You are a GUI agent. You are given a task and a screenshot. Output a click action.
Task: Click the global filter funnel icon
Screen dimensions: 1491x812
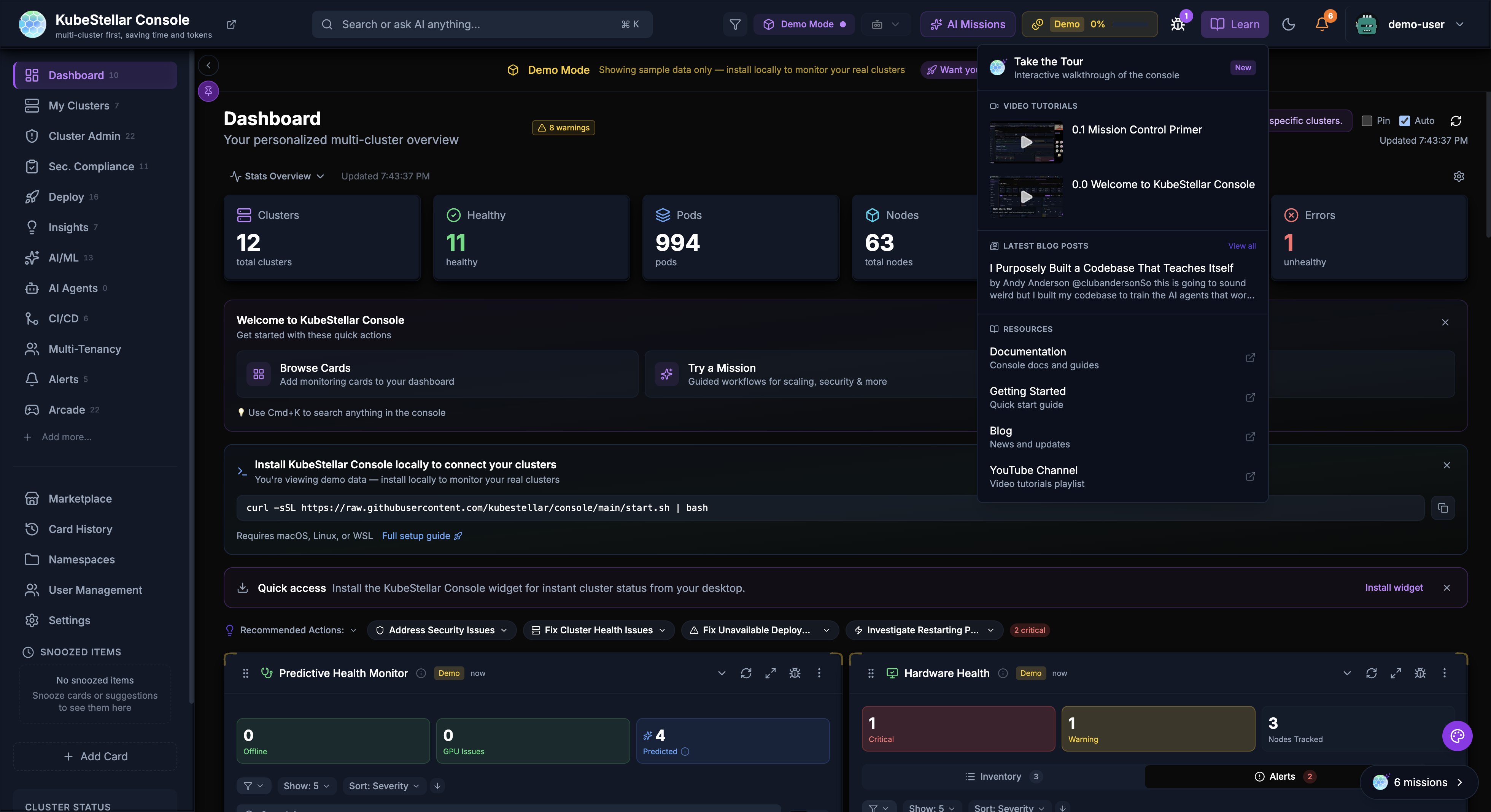(x=734, y=24)
